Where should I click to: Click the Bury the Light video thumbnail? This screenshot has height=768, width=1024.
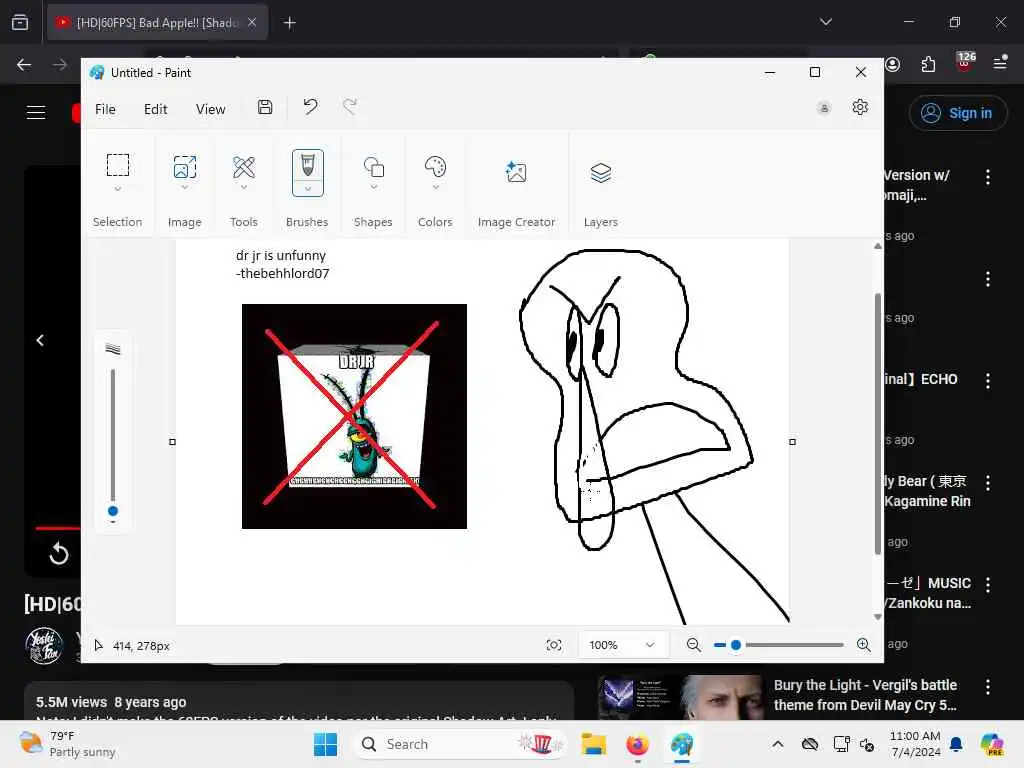(x=681, y=697)
